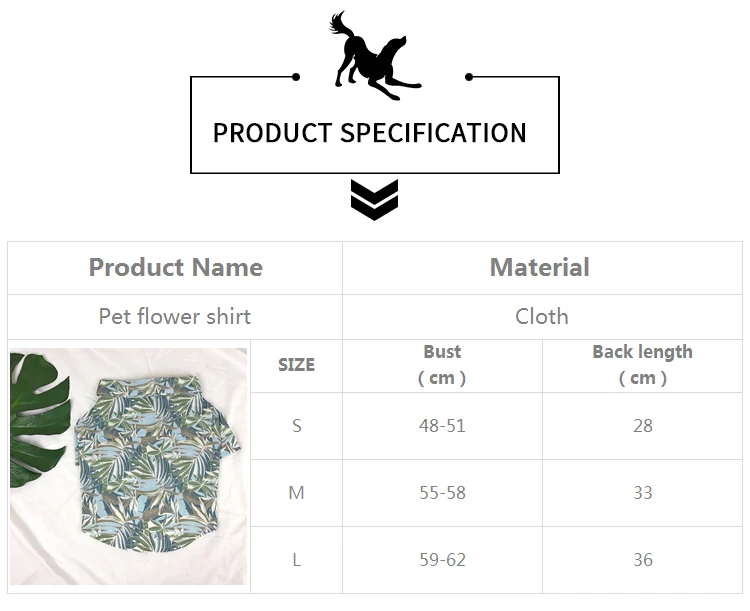750x611 pixels.
Task: Click the Pet flower shirt text
Action: [175, 317]
